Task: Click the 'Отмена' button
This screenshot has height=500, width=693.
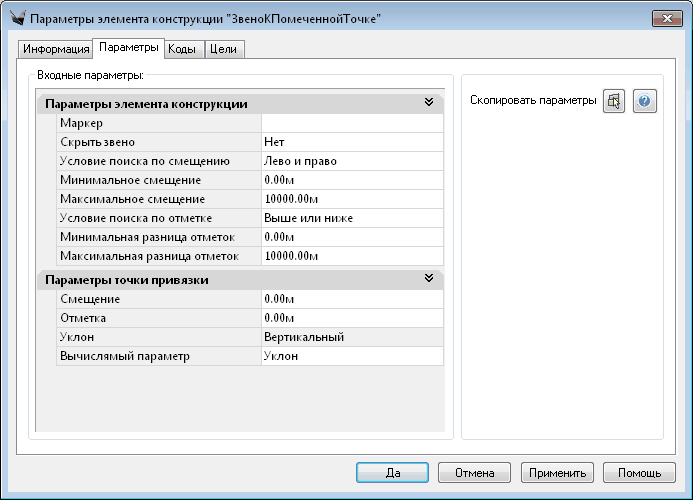Action: click(x=474, y=472)
